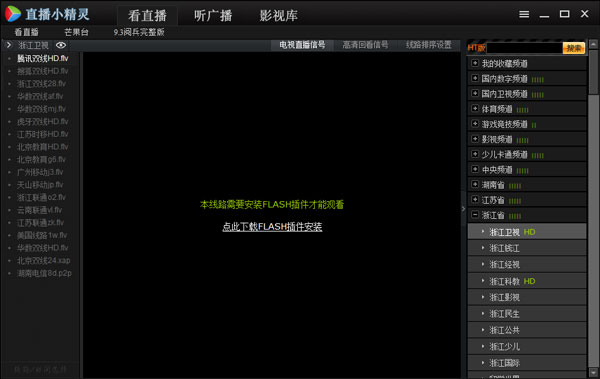Collapse channel panel using middle splitter arrow
The image size is (600, 379).
coord(463,209)
